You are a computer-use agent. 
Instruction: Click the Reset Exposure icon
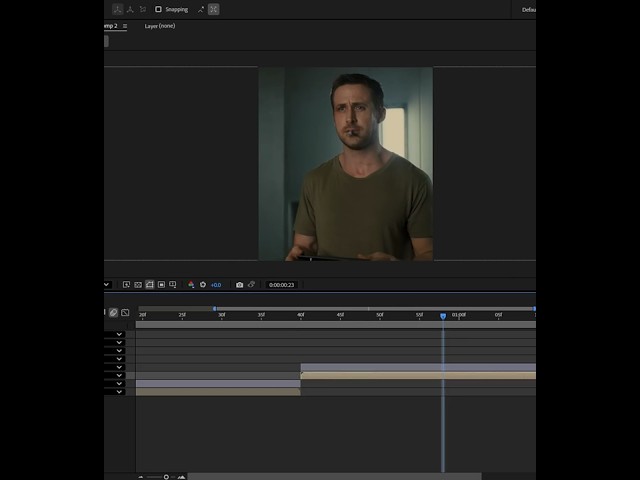click(203, 284)
